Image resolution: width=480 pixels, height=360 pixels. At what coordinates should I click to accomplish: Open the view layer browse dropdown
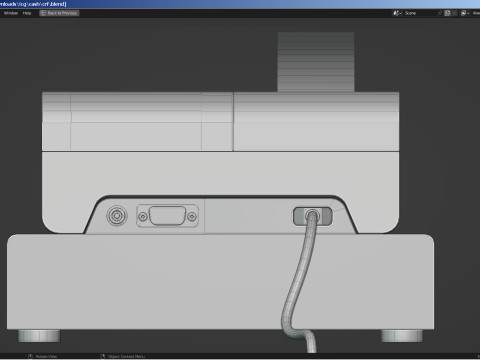[464, 13]
